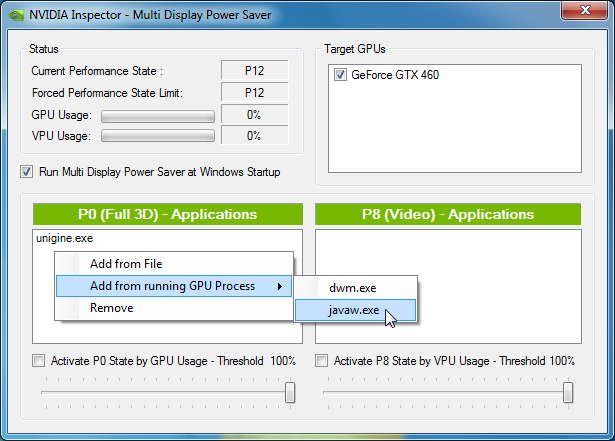This screenshot has height=441, width=615.
Task: Click the P8 (Video) Applications green header
Action: [x=448, y=215]
